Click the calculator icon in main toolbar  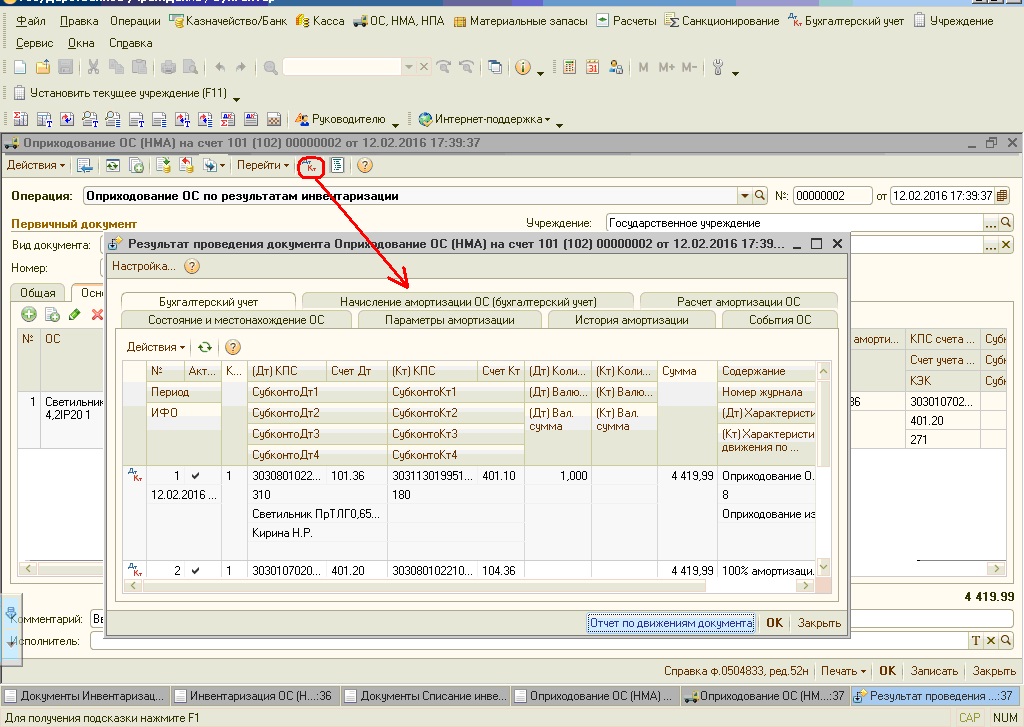click(569, 68)
